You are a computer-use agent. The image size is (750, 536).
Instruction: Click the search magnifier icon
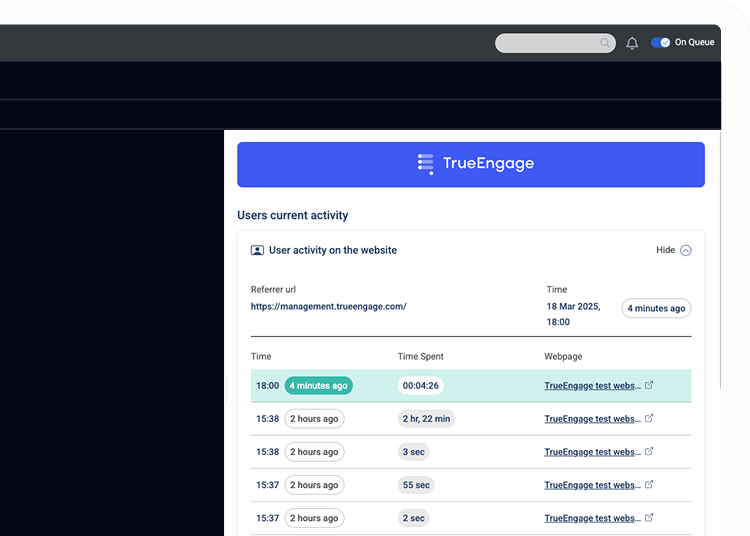pos(605,43)
